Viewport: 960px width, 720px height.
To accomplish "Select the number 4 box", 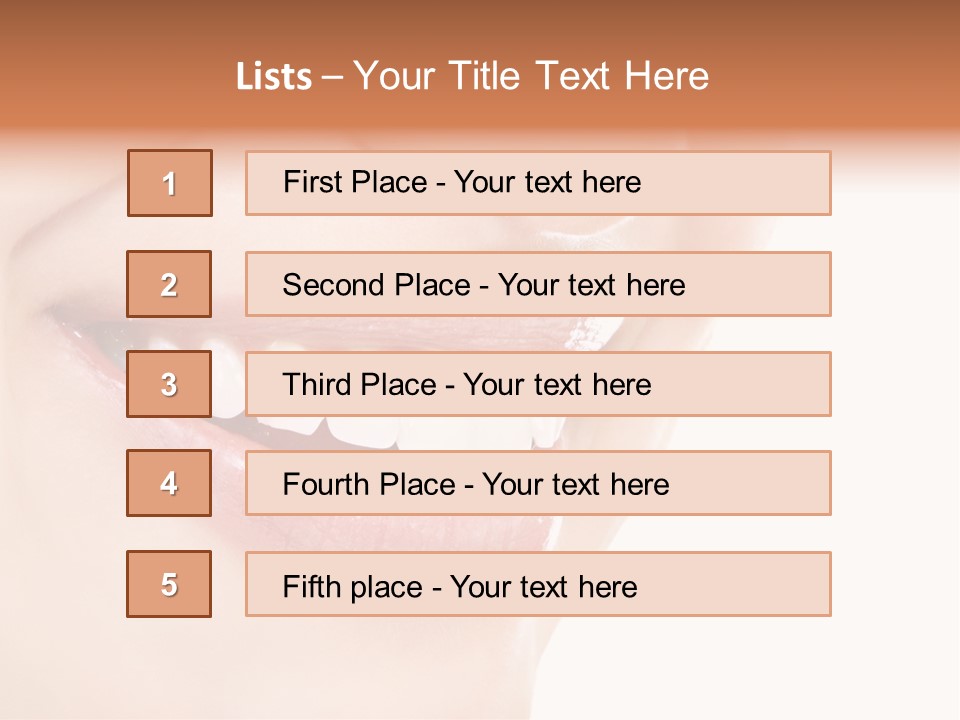I will (x=169, y=483).
